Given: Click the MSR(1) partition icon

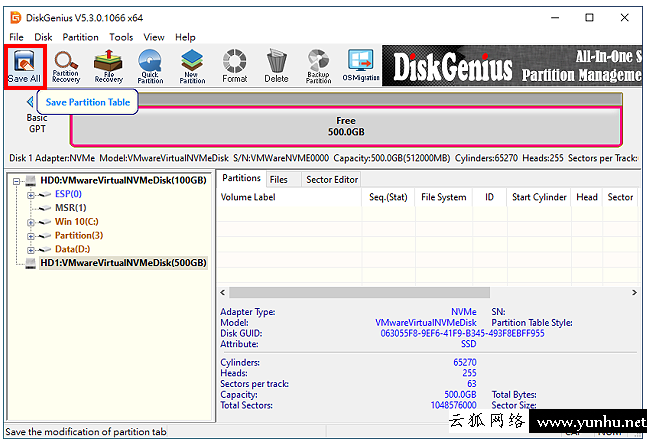Looking at the screenshot, I should pos(45,208).
